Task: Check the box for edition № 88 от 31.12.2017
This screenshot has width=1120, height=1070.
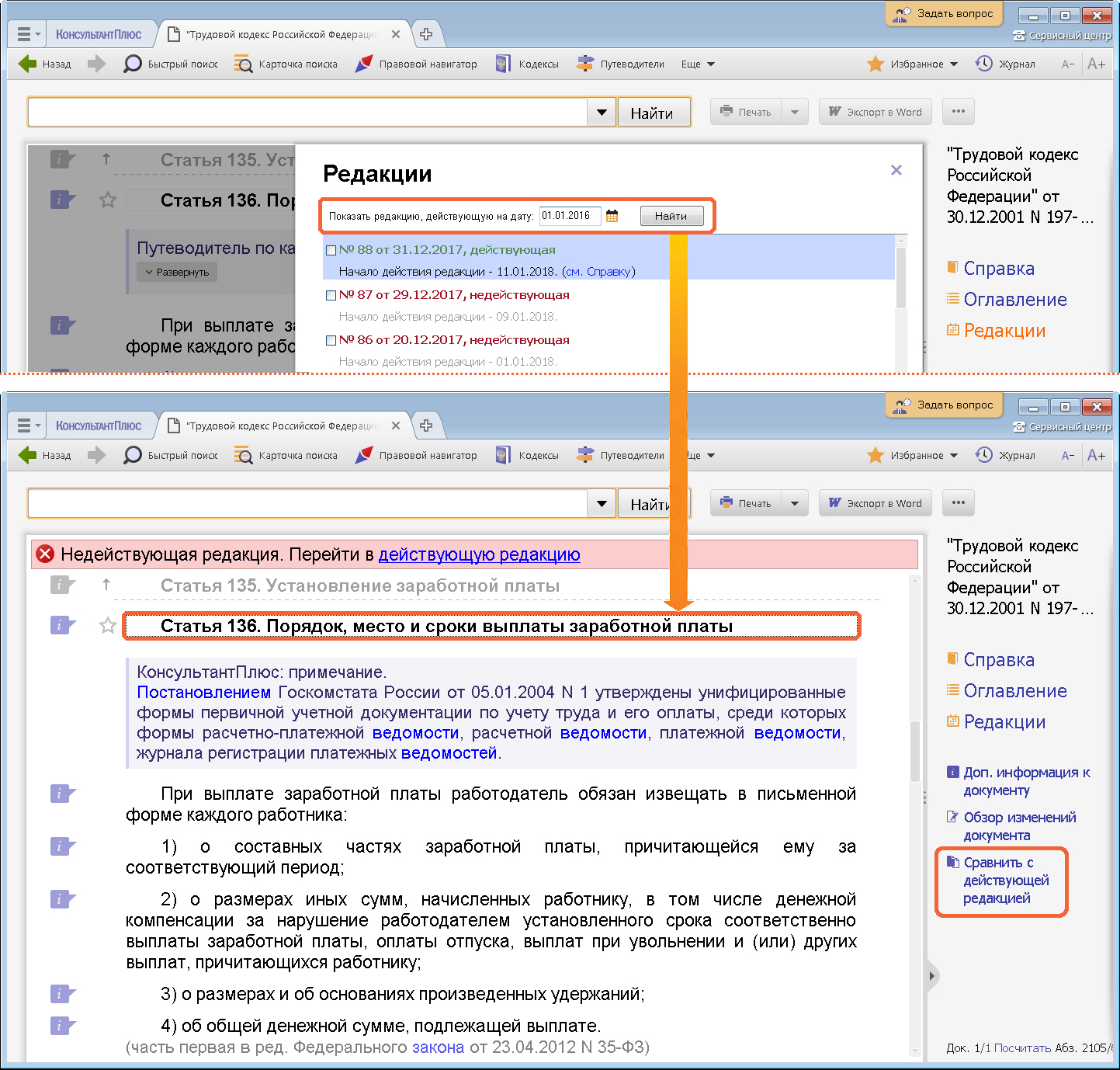Action: pyautogui.click(x=331, y=250)
